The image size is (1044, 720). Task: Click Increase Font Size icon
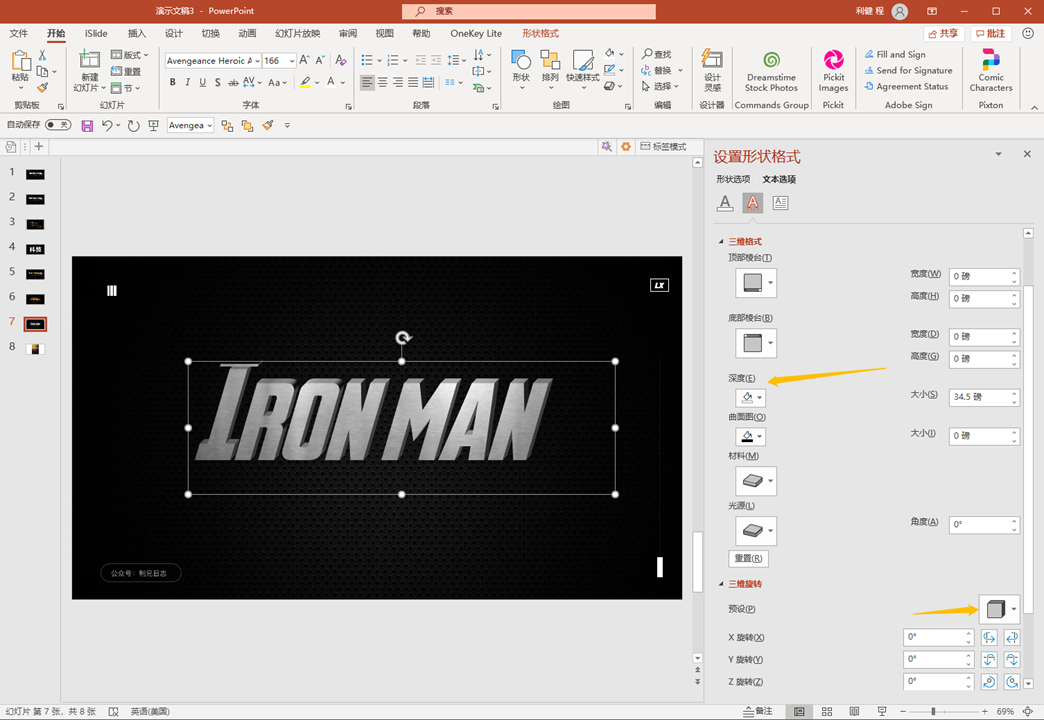click(304, 60)
